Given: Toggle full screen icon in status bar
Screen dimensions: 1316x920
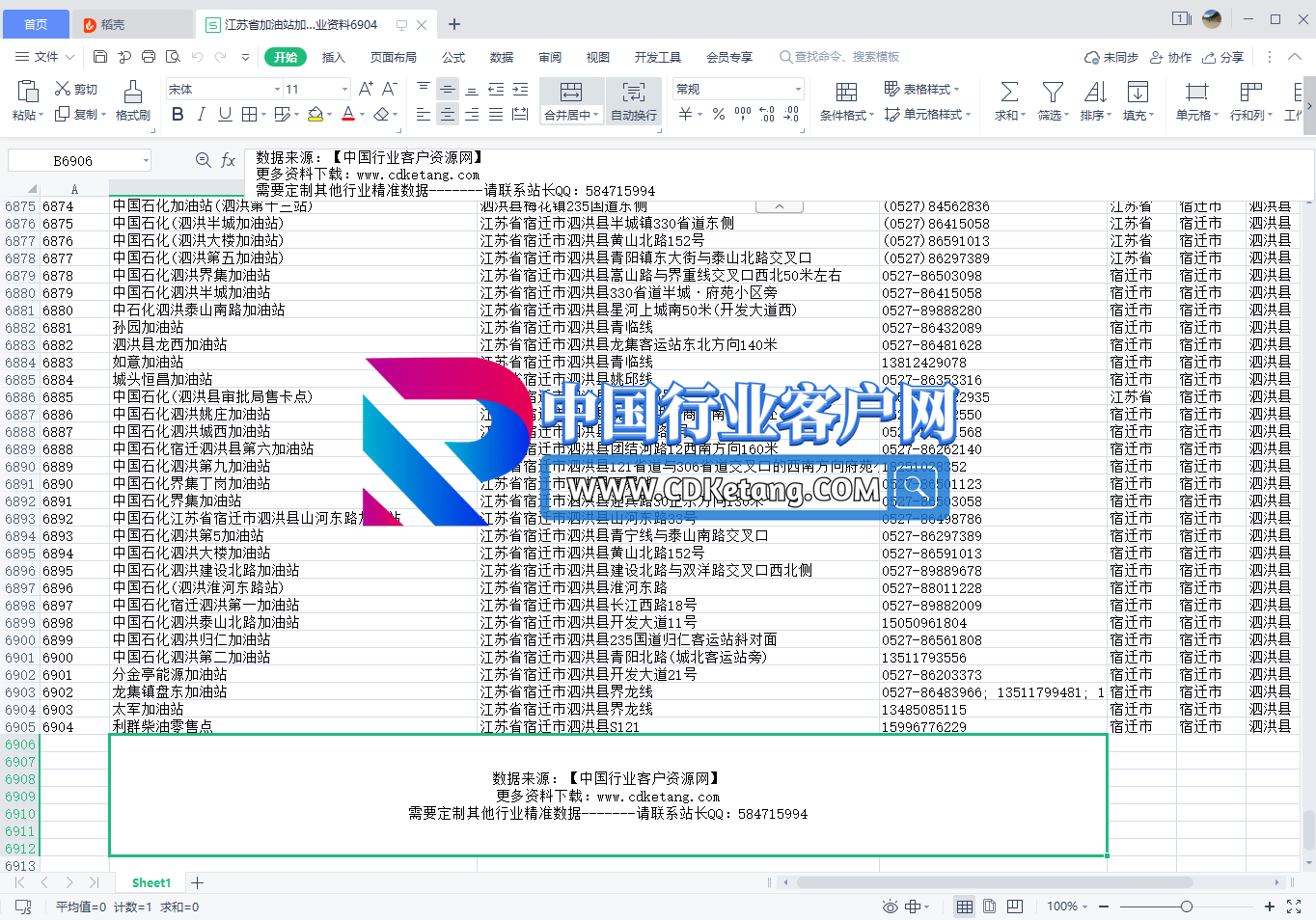Looking at the screenshot, I should [x=1294, y=906].
